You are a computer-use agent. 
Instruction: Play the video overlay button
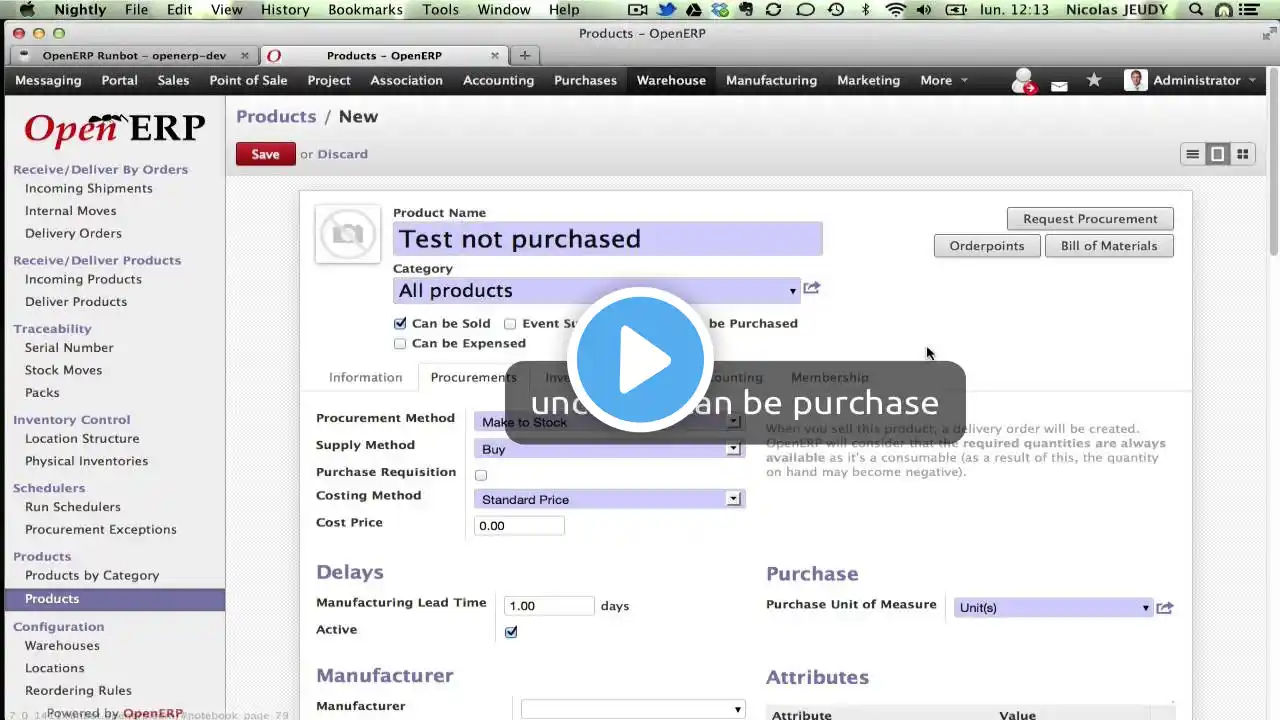(x=640, y=359)
